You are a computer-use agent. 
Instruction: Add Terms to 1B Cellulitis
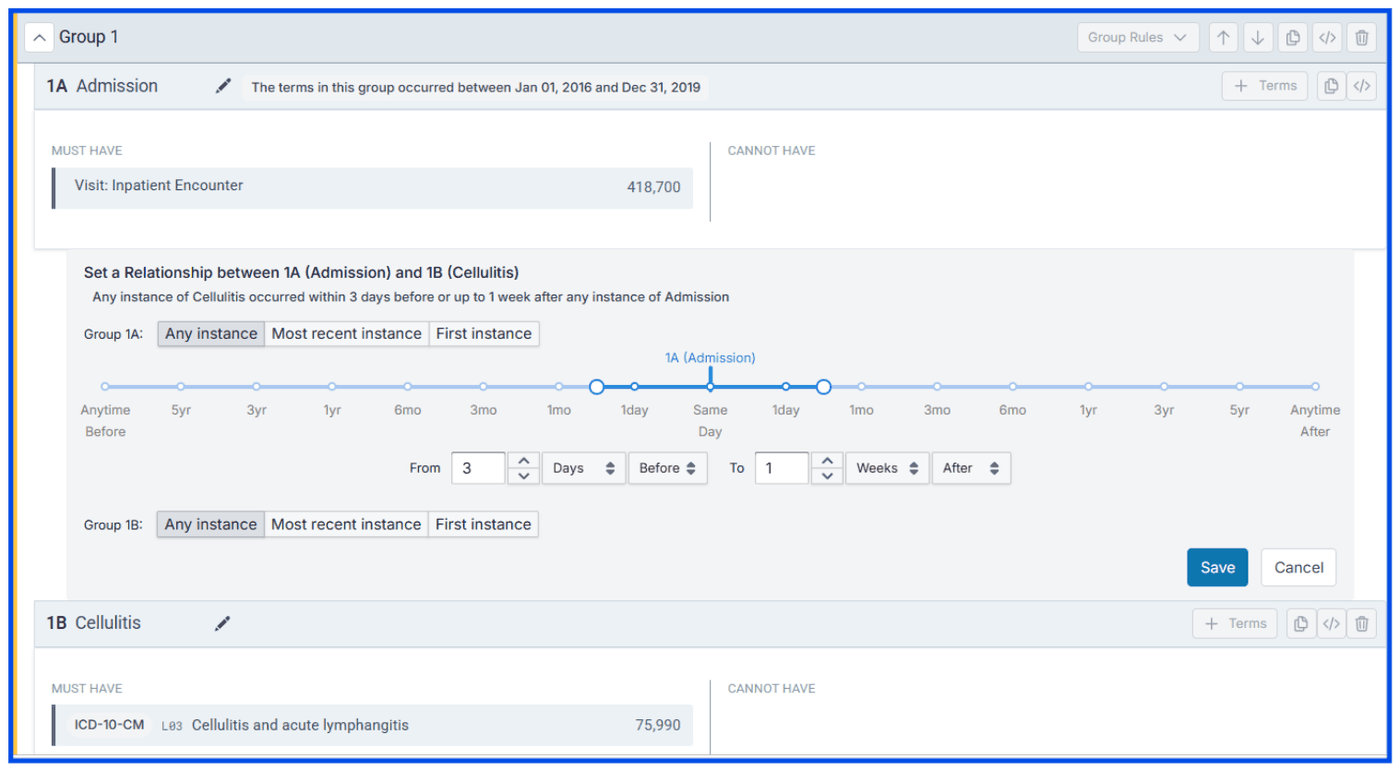pyautogui.click(x=1235, y=624)
